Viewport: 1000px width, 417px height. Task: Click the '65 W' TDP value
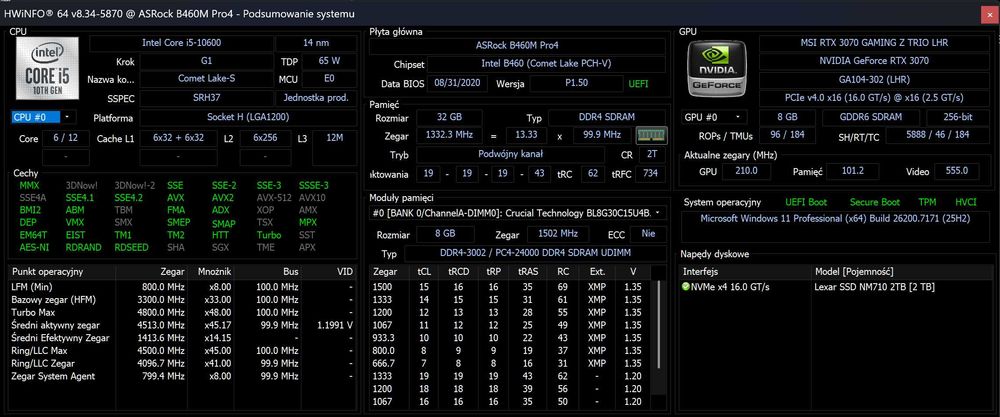(x=329, y=61)
